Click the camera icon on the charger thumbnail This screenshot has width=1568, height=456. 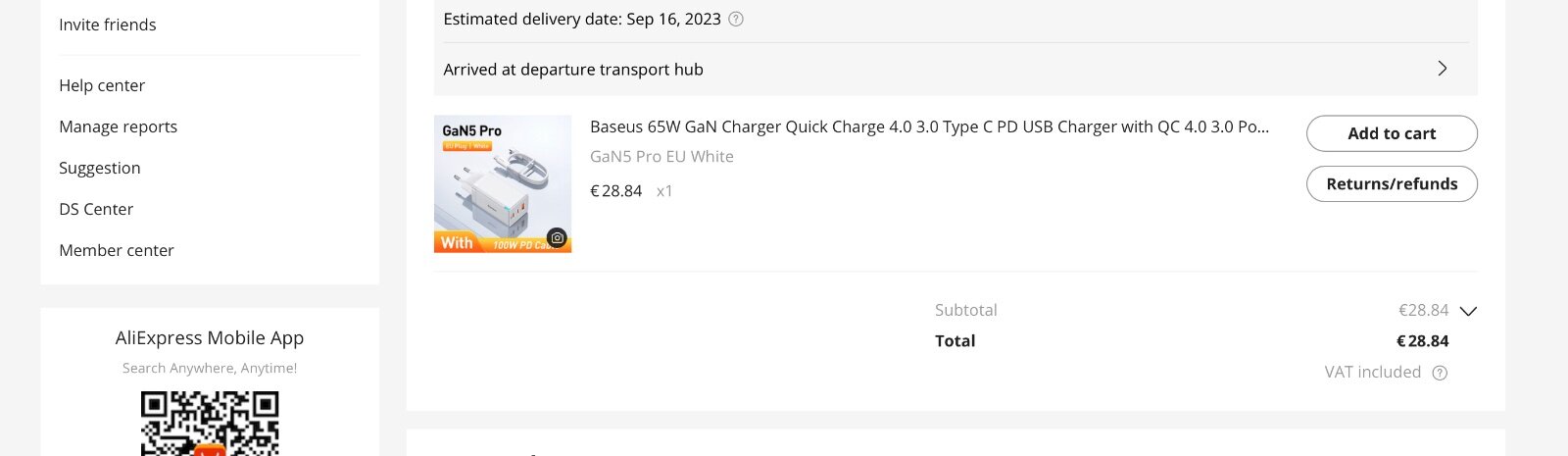coord(557,237)
